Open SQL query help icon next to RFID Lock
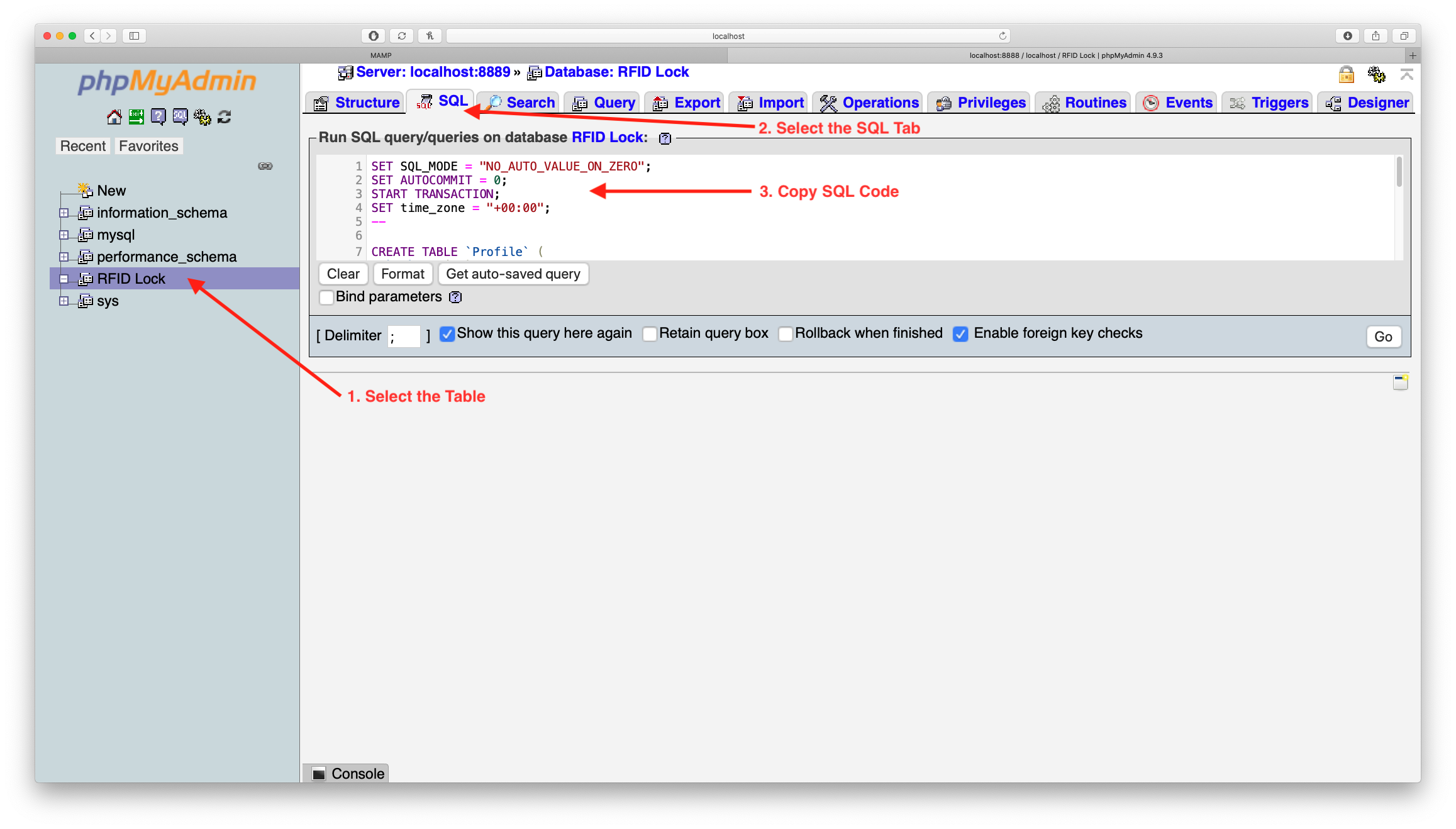 [665, 138]
